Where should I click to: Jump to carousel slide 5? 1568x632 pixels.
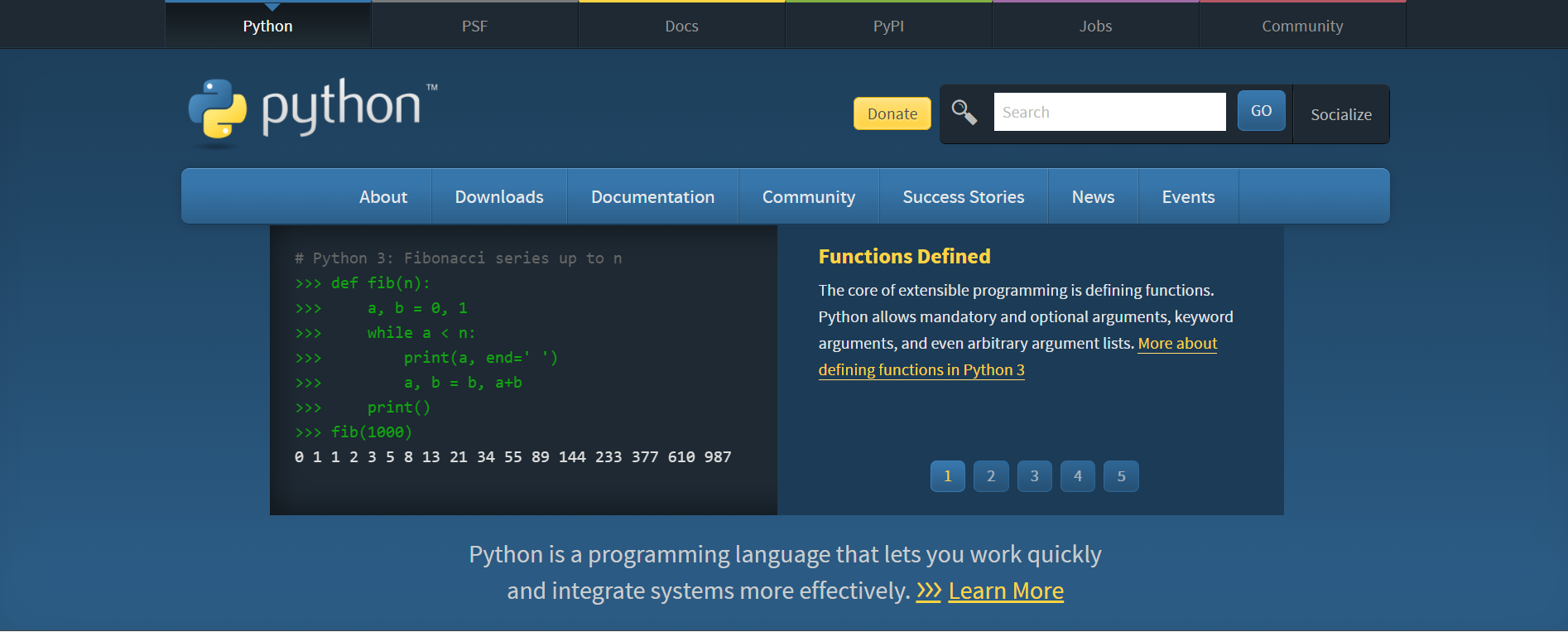(x=1122, y=476)
